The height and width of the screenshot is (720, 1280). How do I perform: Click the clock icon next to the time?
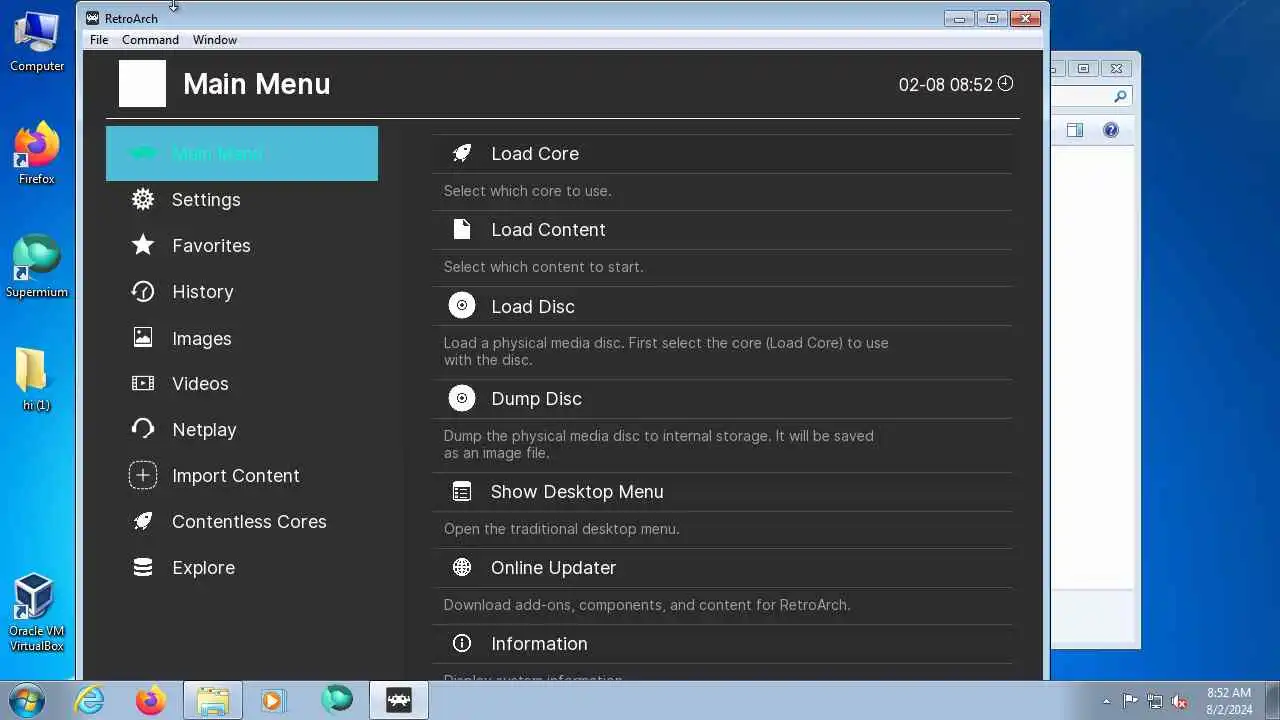[x=1005, y=83]
